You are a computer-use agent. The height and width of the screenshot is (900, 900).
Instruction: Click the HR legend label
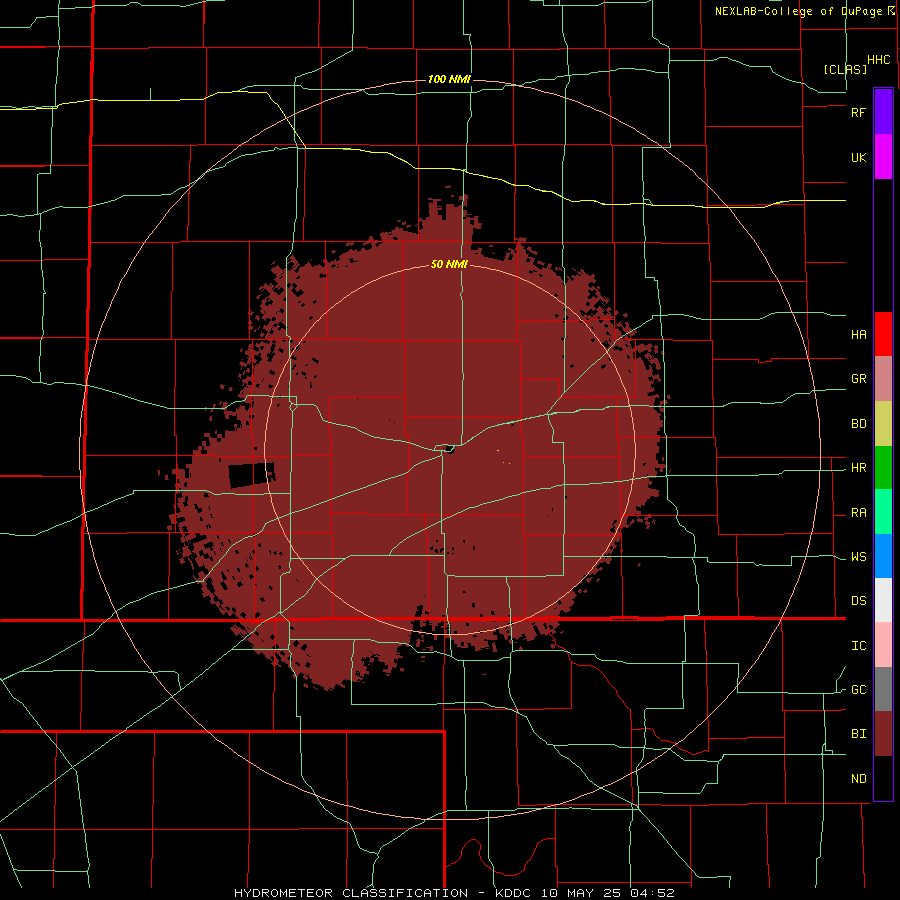(858, 468)
